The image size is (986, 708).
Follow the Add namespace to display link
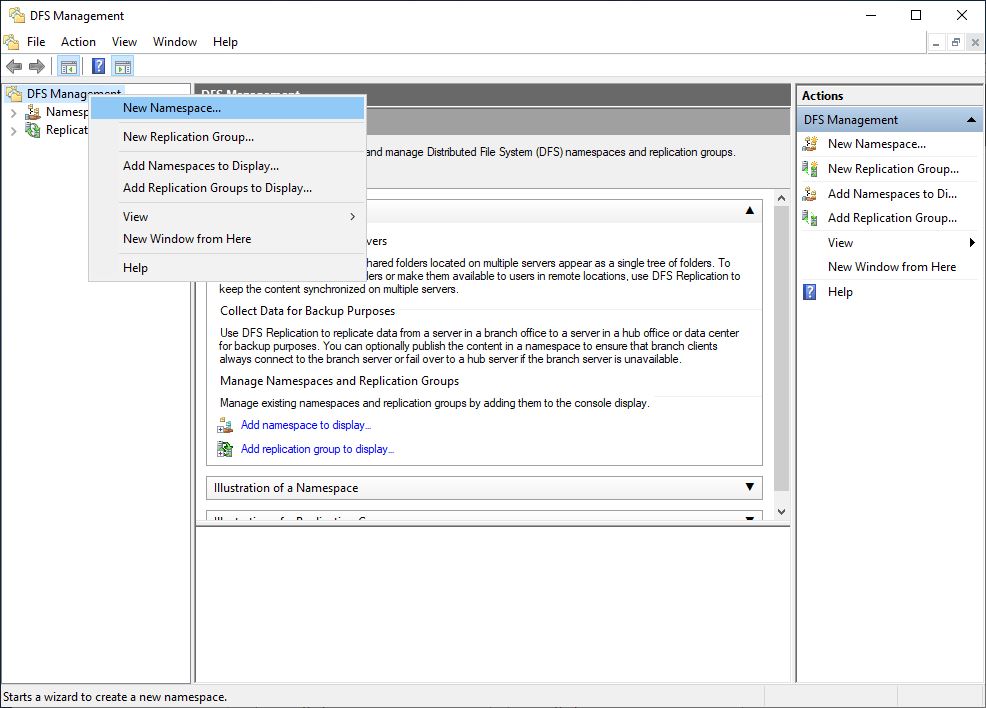(306, 425)
